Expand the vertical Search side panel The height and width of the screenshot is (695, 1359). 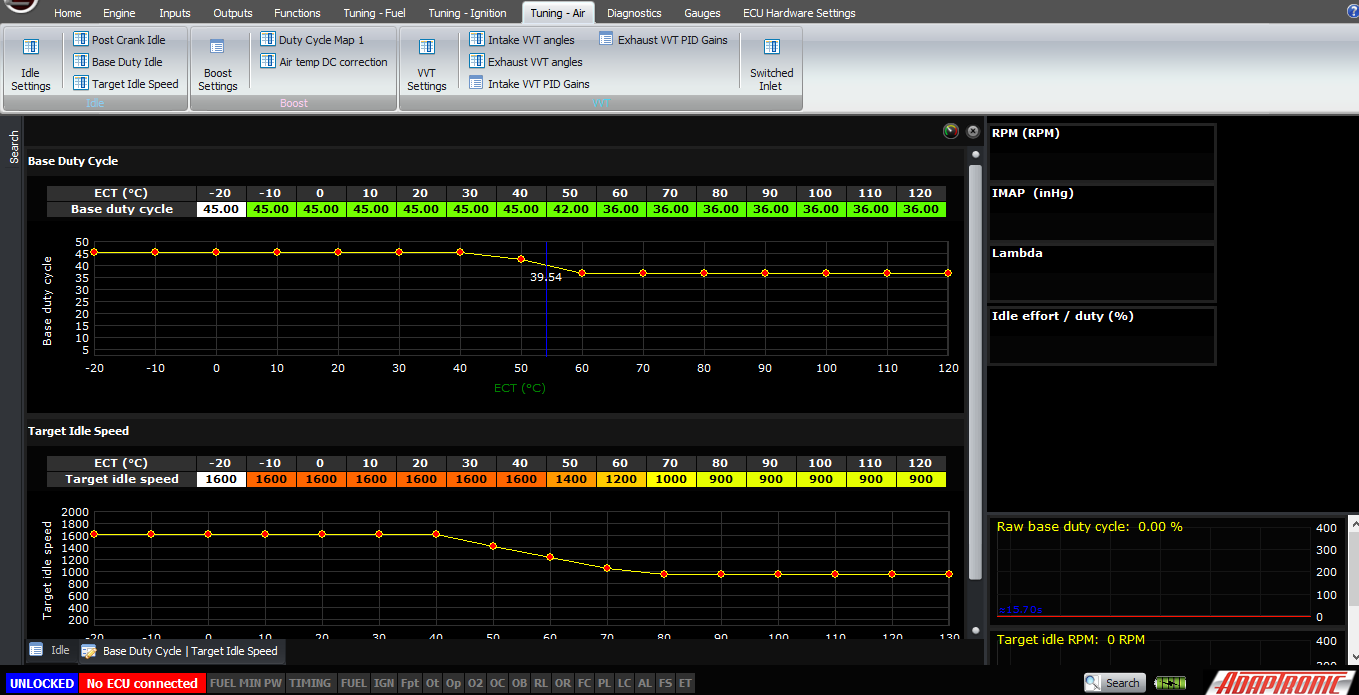14,147
